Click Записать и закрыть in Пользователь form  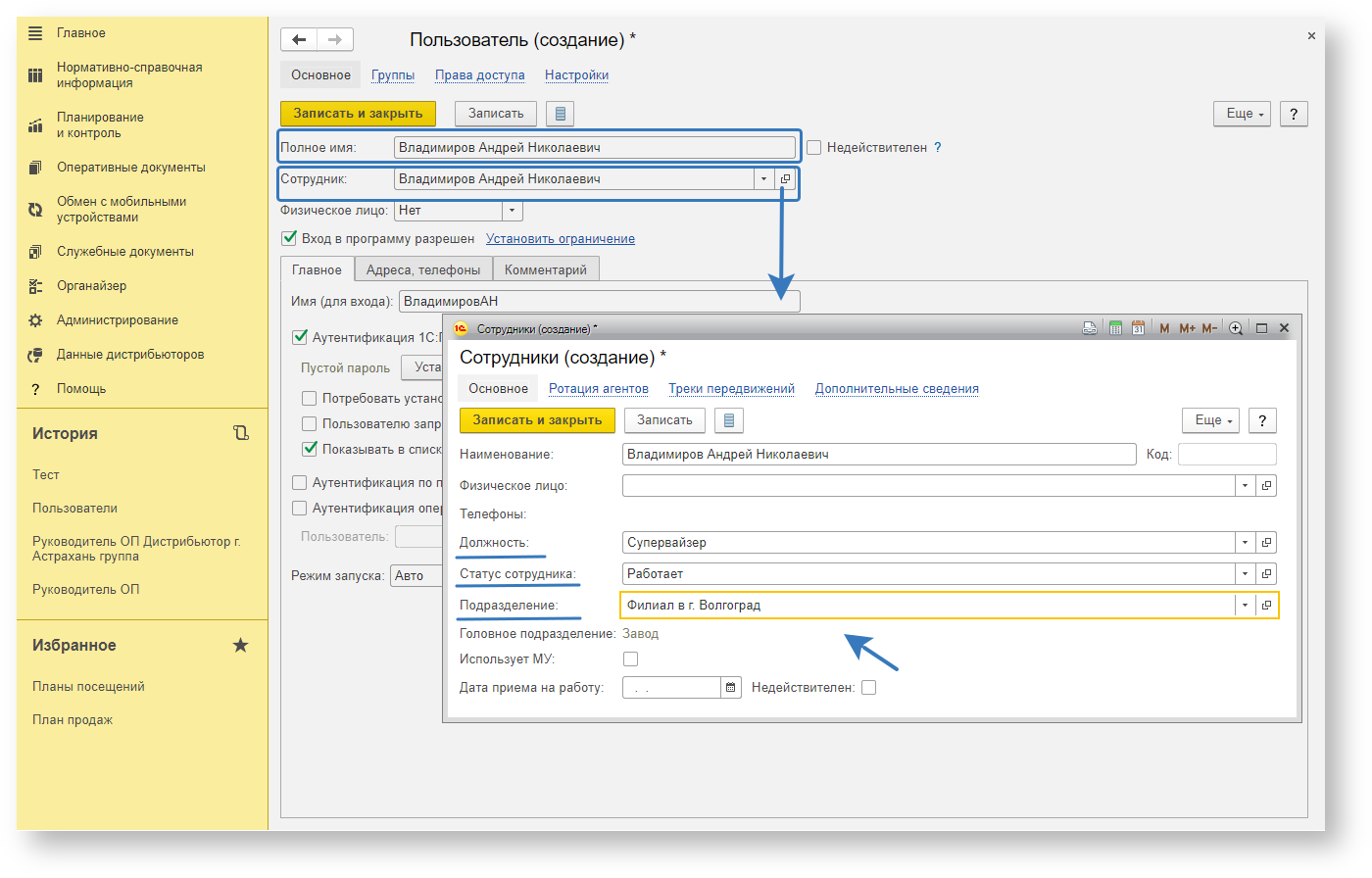click(358, 114)
